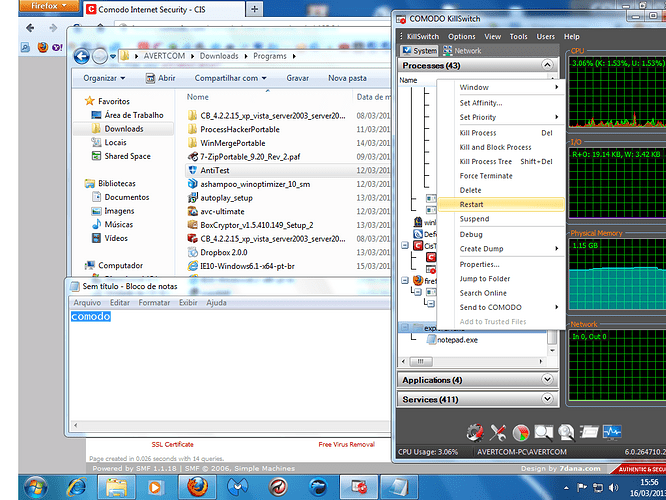Open a new Firefox tab
The height and width of the screenshot is (500, 666).
coord(254,9)
